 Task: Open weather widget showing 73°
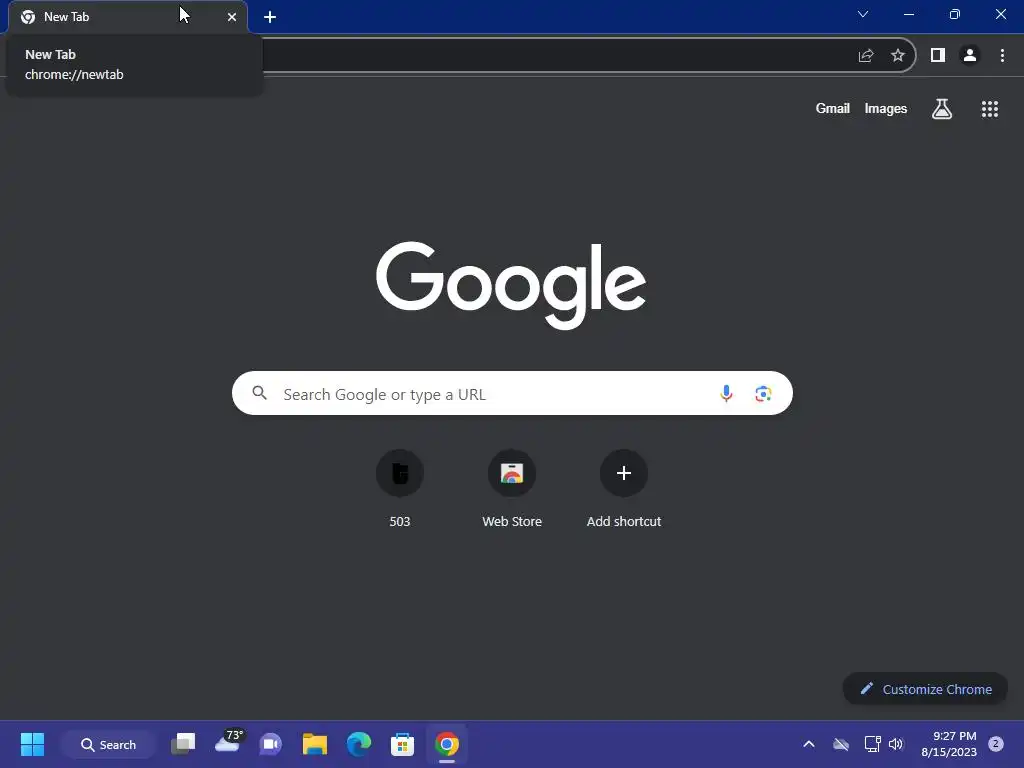(229, 742)
